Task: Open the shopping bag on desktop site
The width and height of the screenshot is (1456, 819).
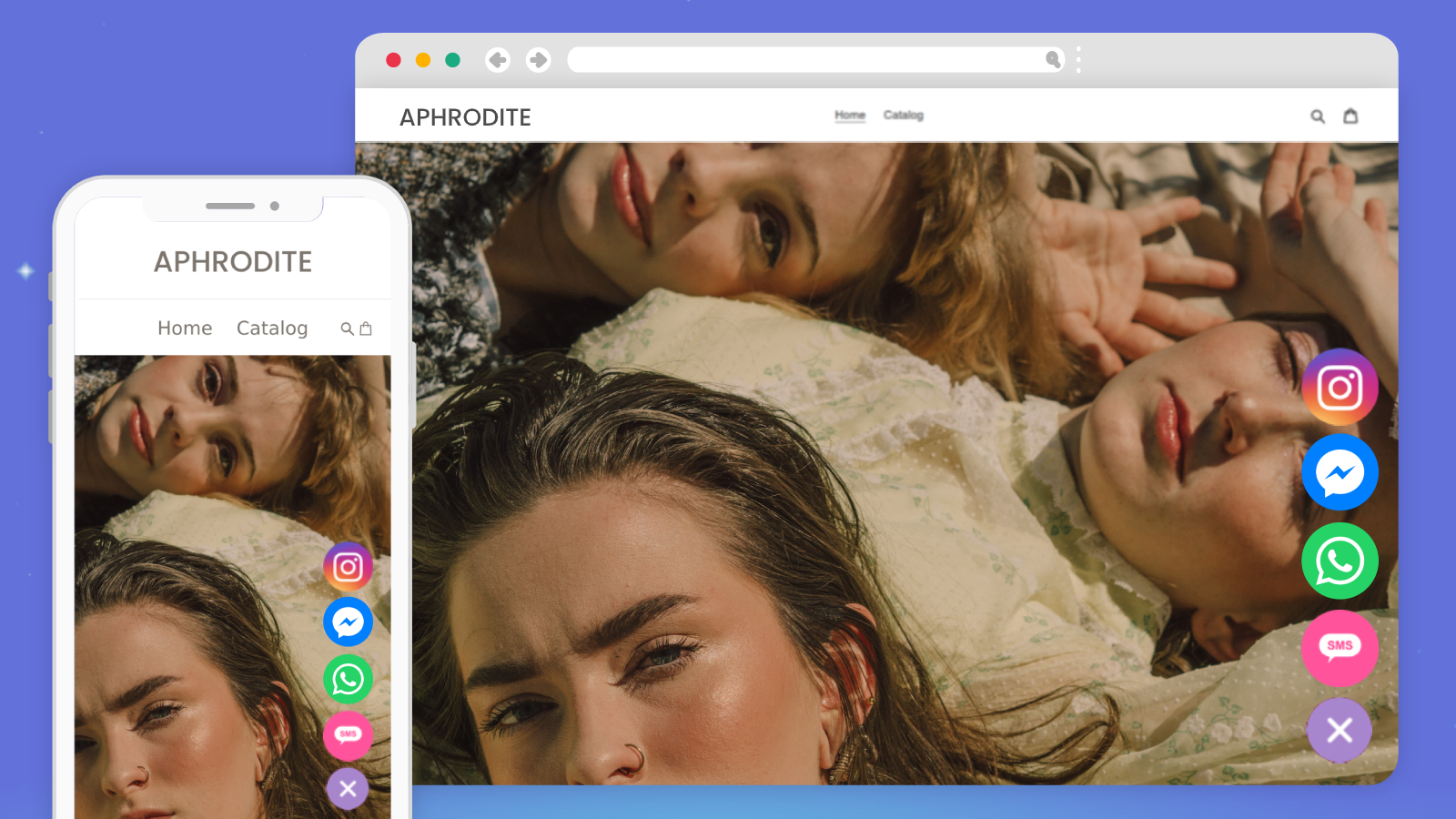Action: tap(1350, 116)
